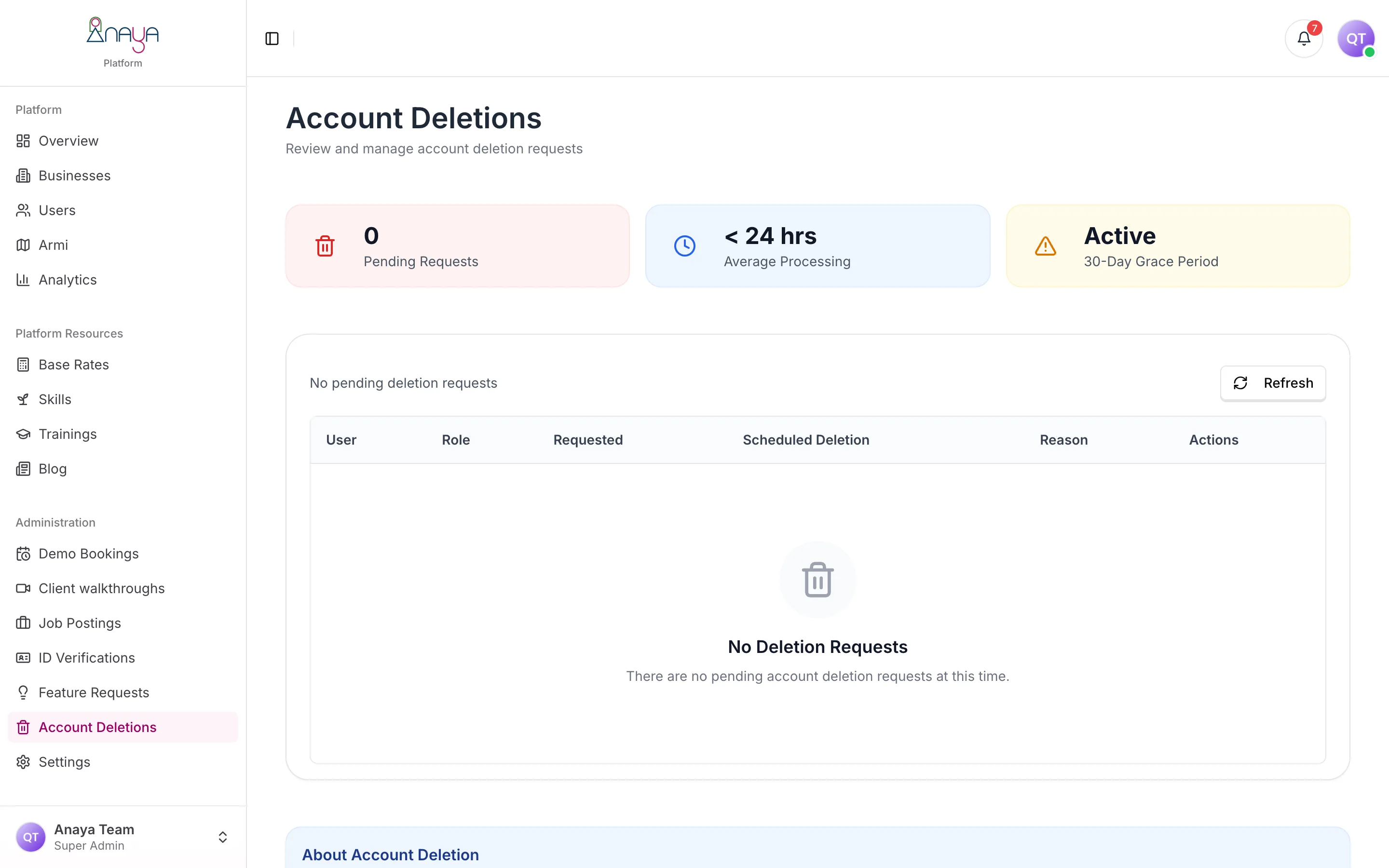Go to Businesses page
The width and height of the screenshot is (1389, 868).
point(123,176)
